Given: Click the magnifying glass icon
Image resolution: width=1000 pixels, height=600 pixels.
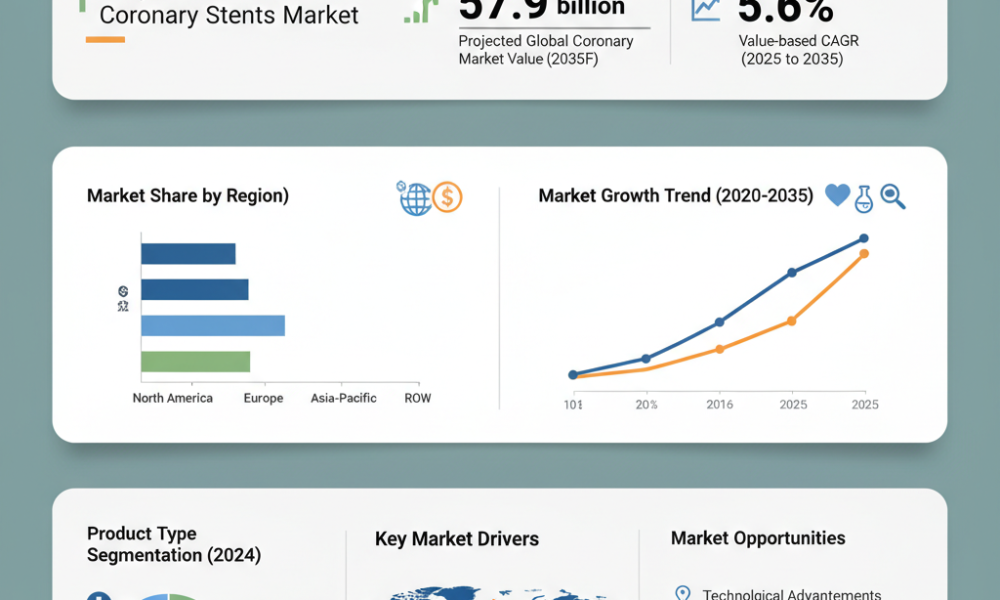Looking at the screenshot, I should [893, 196].
